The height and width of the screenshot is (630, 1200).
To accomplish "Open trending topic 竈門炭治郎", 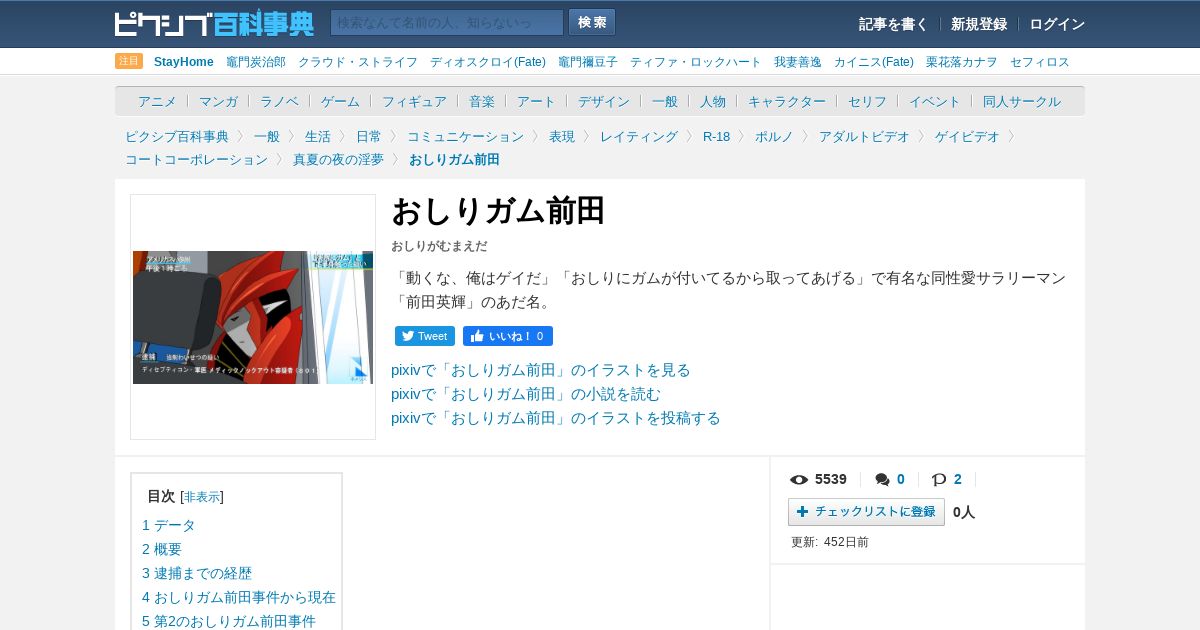I will [256, 62].
